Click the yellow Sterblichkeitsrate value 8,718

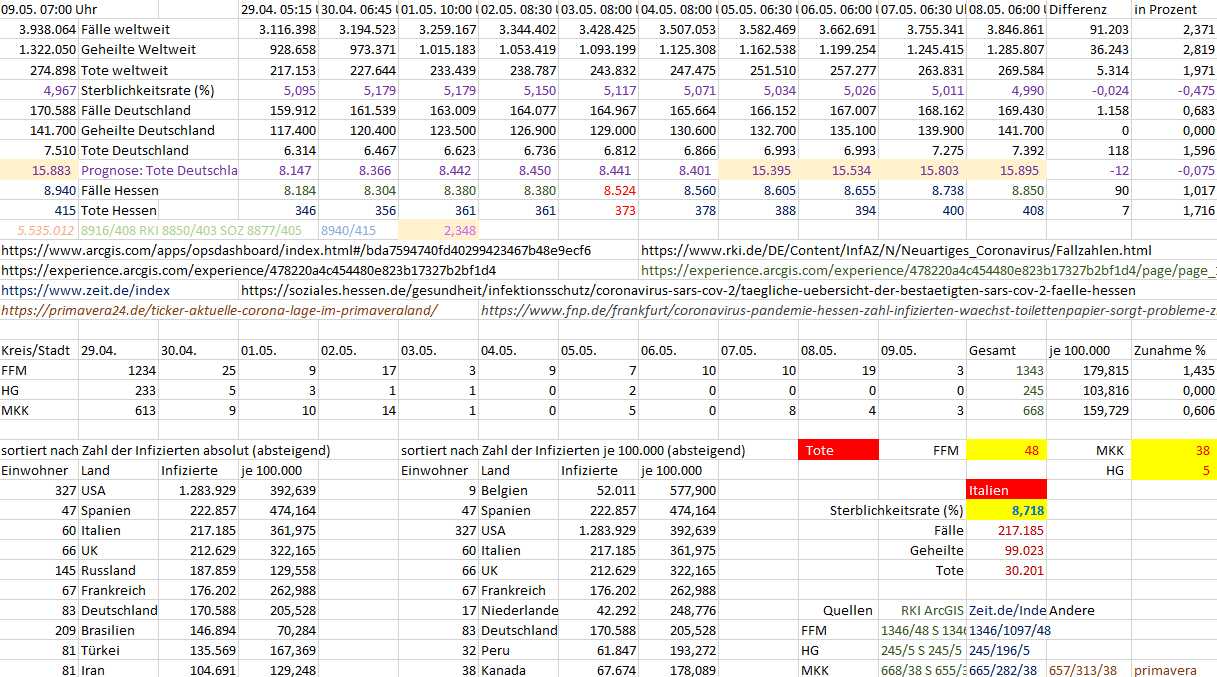(1006, 510)
